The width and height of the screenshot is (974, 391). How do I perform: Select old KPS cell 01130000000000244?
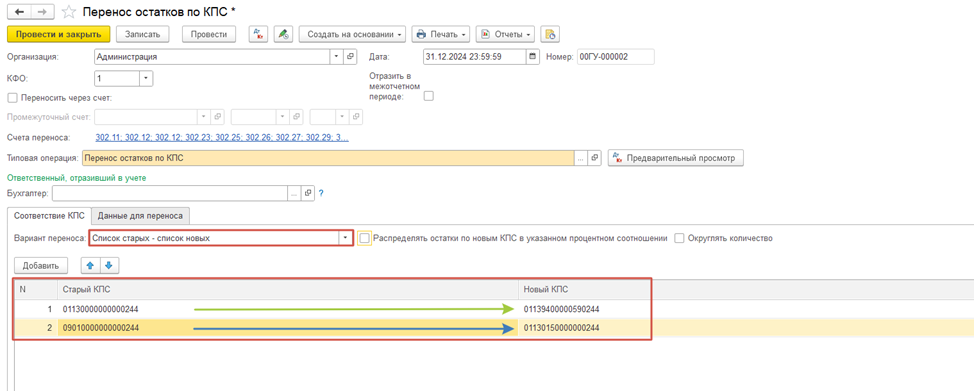pyautogui.click(x=288, y=309)
